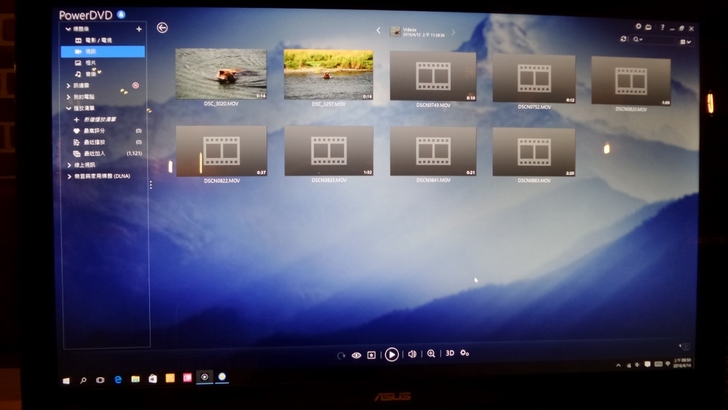This screenshot has width=728, height=410.
Task: Select the highlighted Videos (視訊) library item
Action: [103, 52]
